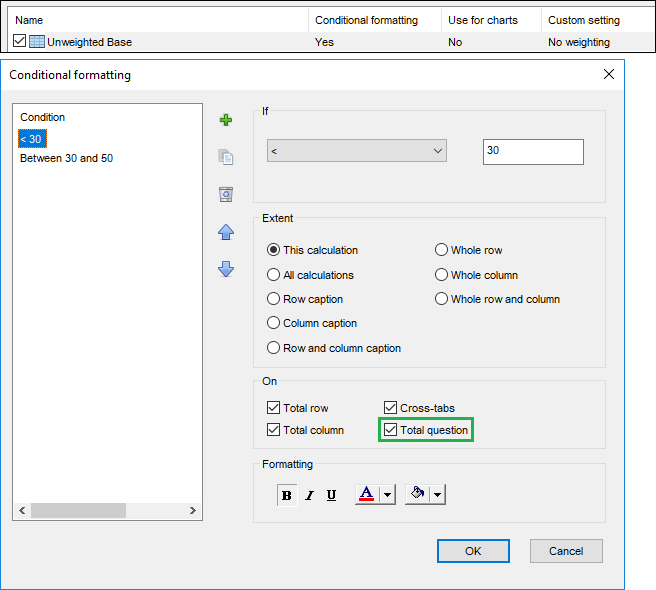This screenshot has width=656, height=590.
Task: Click the Cancel button
Action: tap(566, 551)
